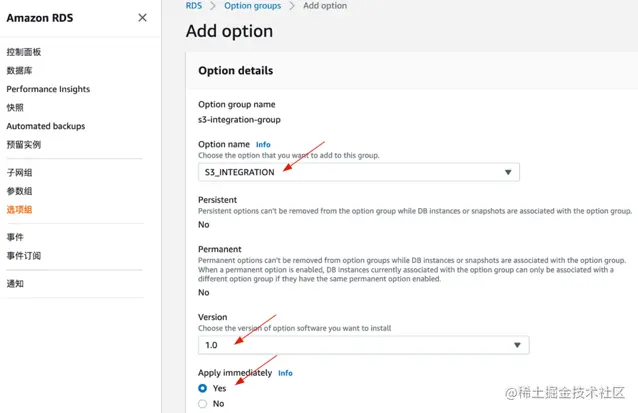
Task: Open Info link beside Option name
Action: (263, 145)
